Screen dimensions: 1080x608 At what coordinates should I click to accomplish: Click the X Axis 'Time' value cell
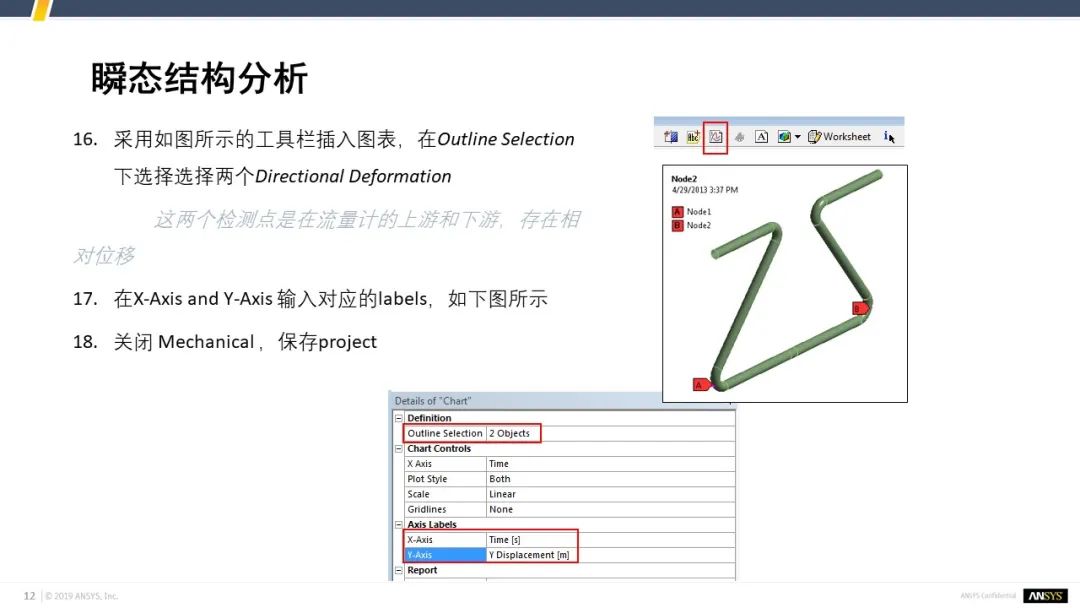[x=610, y=464]
